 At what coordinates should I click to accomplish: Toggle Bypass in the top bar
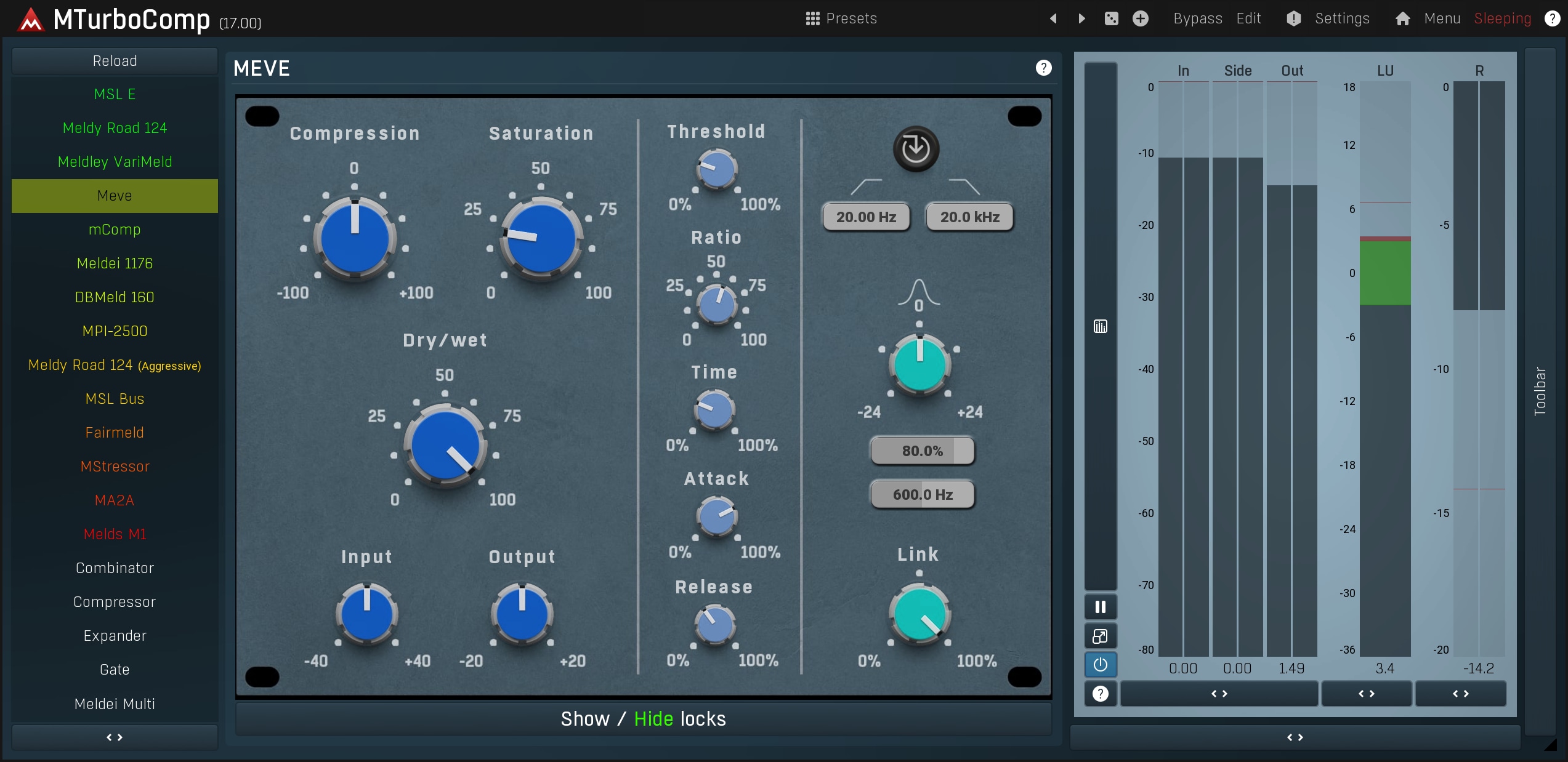point(1197,18)
